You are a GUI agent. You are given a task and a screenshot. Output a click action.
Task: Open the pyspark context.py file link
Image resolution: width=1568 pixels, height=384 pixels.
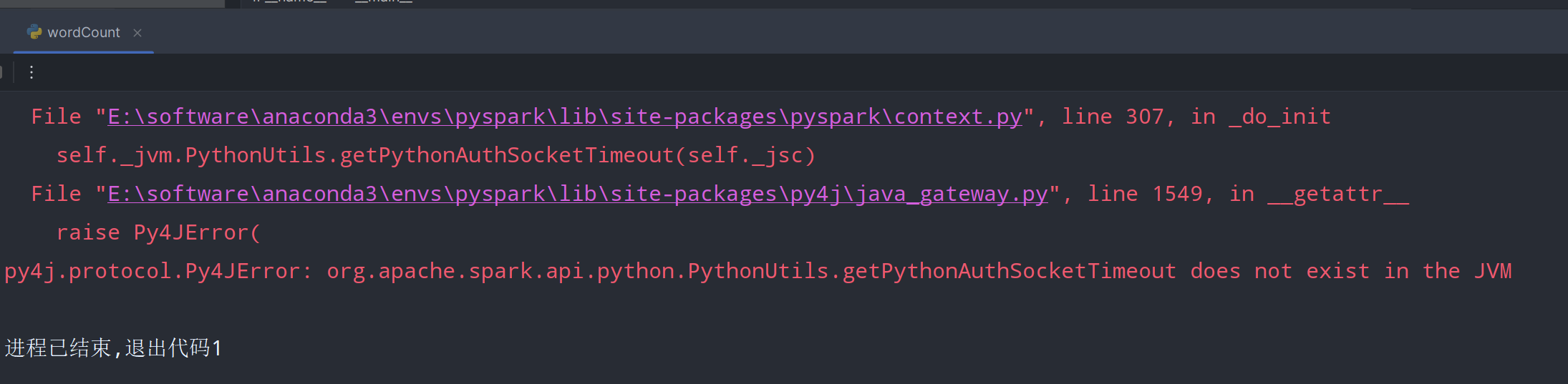point(564,117)
